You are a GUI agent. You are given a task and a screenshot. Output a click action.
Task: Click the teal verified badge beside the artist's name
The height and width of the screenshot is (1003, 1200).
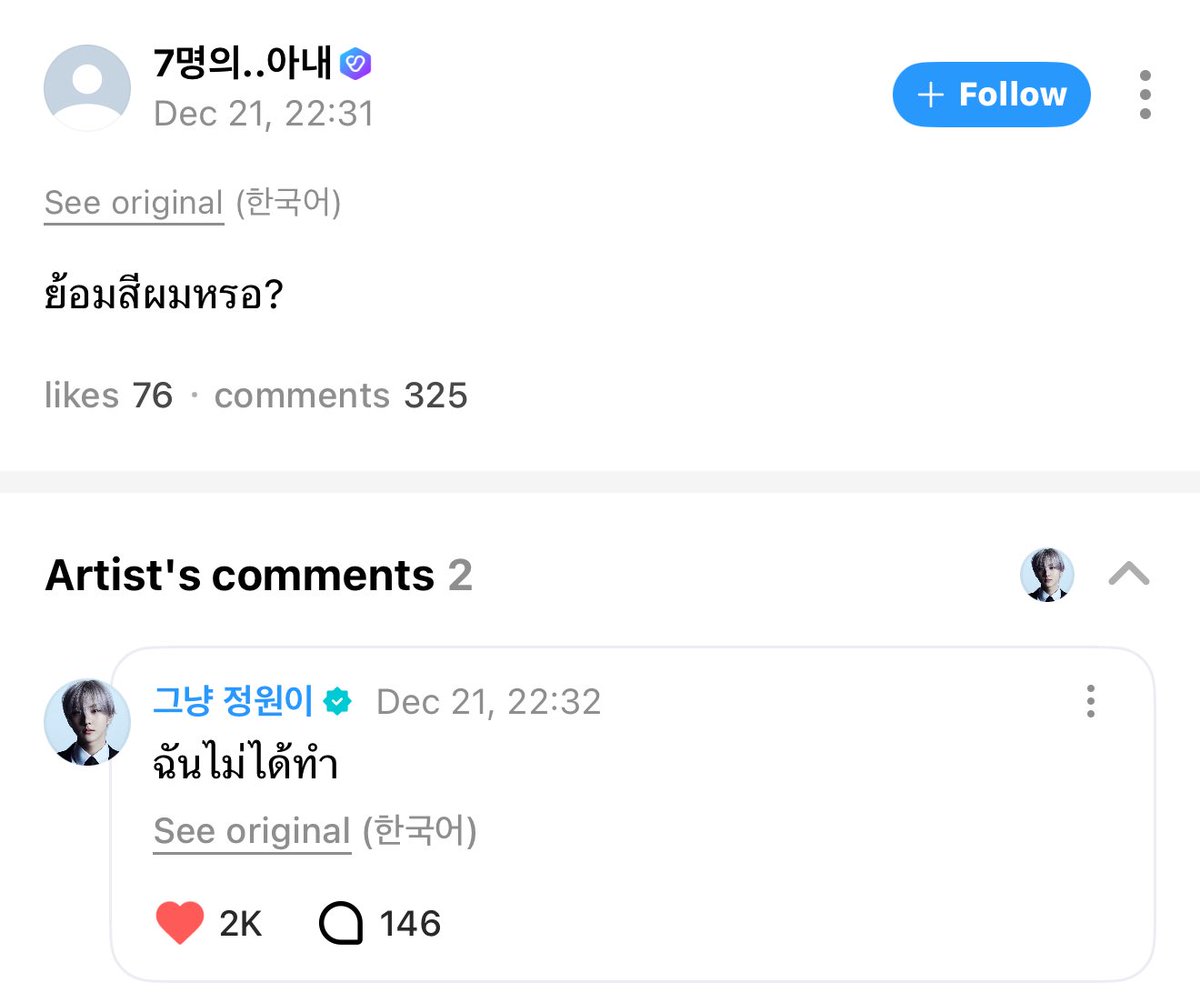pyautogui.click(x=337, y=702)
